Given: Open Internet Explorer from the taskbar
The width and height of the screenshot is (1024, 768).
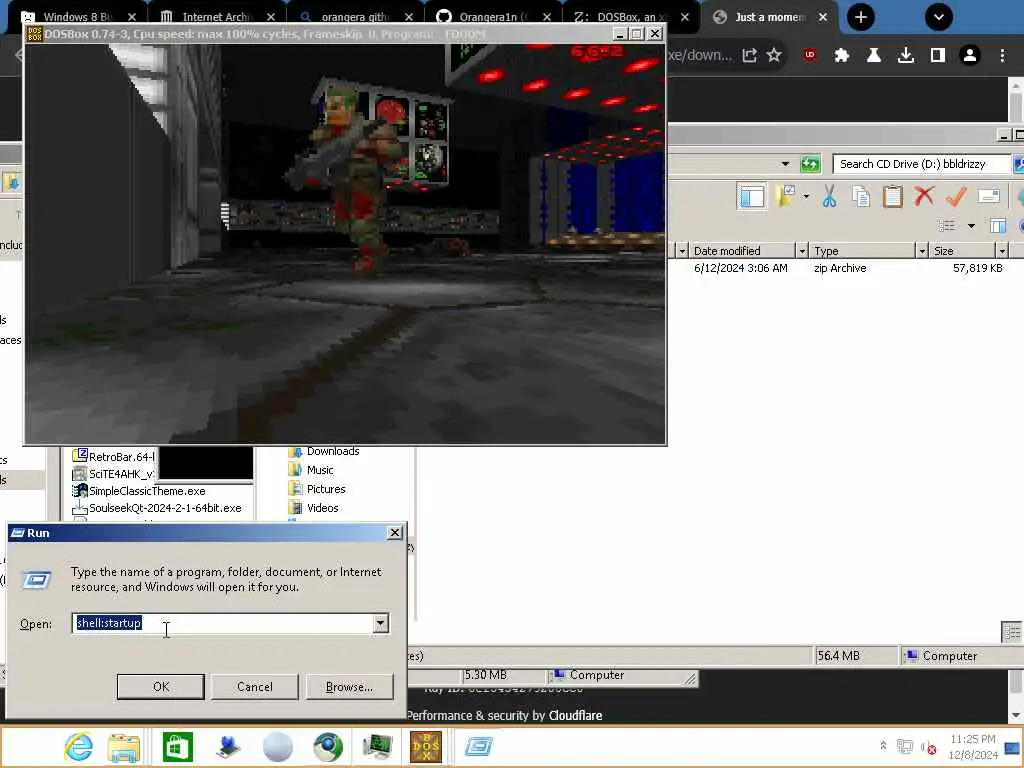Looking at the screenshot, I should click(78, 746).
